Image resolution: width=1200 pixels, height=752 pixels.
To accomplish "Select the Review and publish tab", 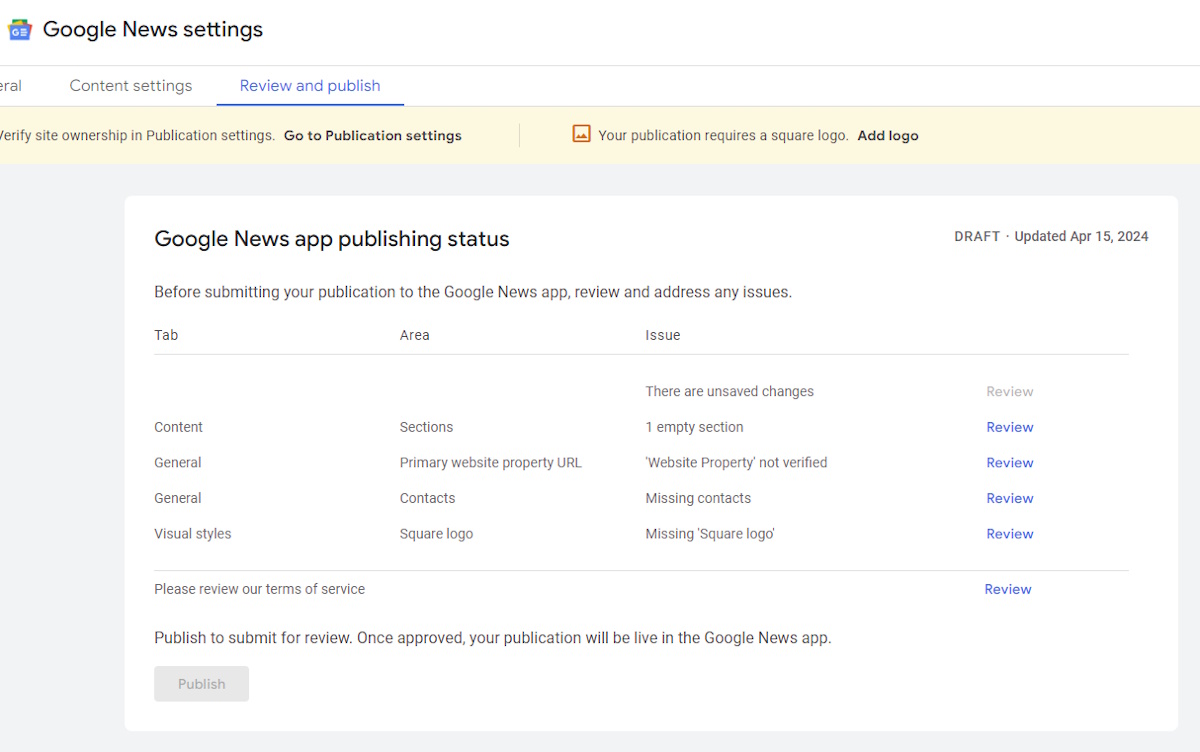I will click(310, 86).
